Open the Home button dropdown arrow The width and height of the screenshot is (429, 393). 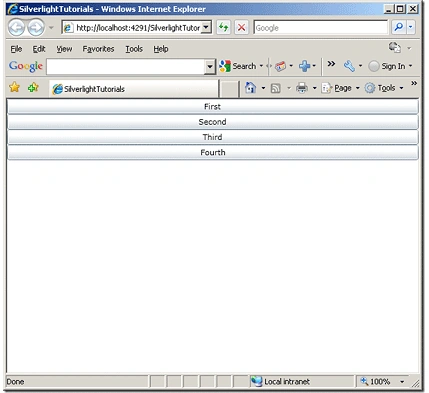263,88
